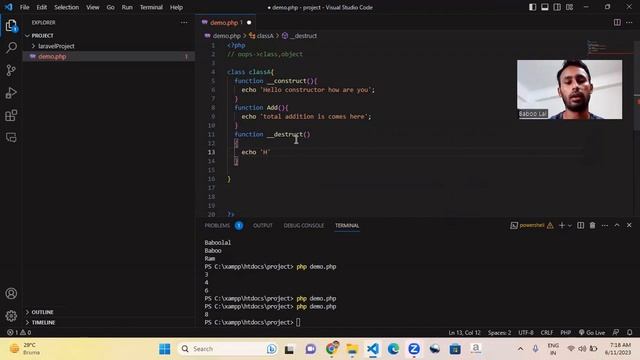Switch to the Terminal panel tab
The width and height of the screenshot is (640, 360).
pos(347,225)
